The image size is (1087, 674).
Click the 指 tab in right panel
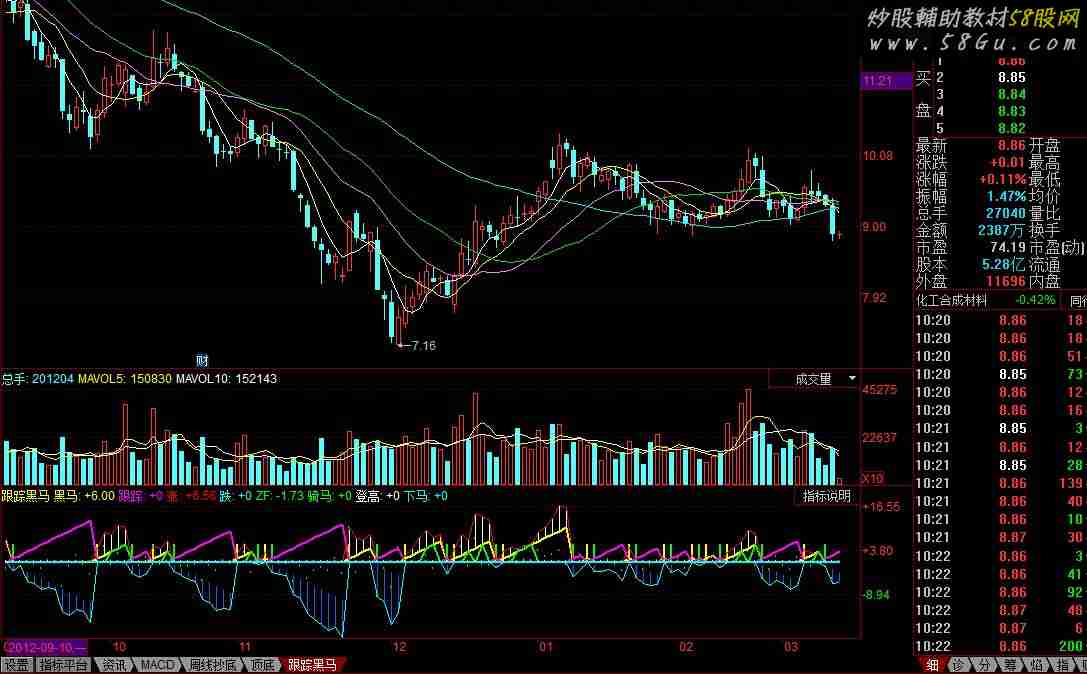click(1062, 665)
